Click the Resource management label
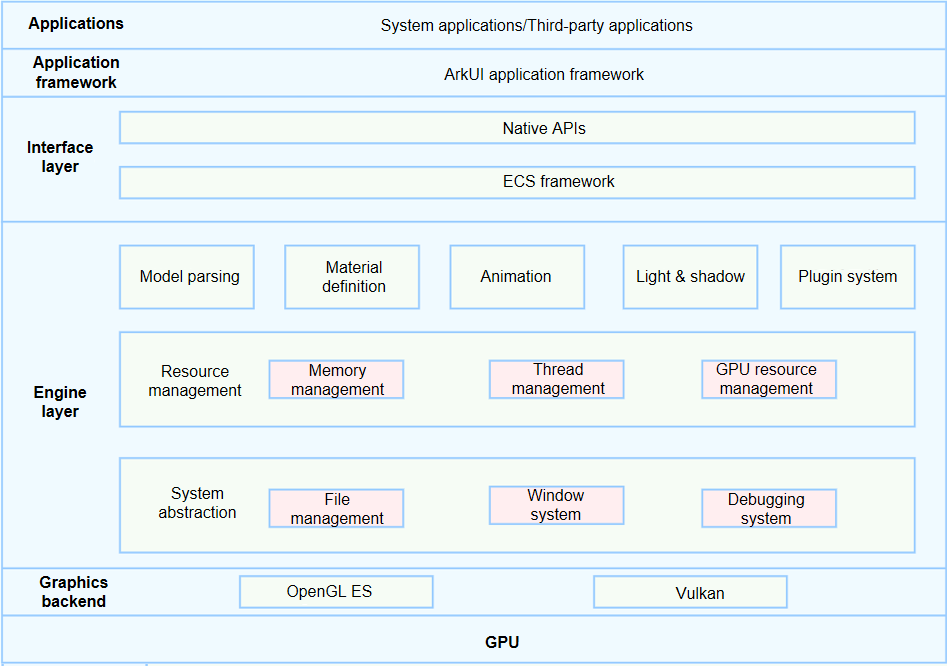Screen dimensions: 947x666 pyautogui.click(x=195, y=381)
